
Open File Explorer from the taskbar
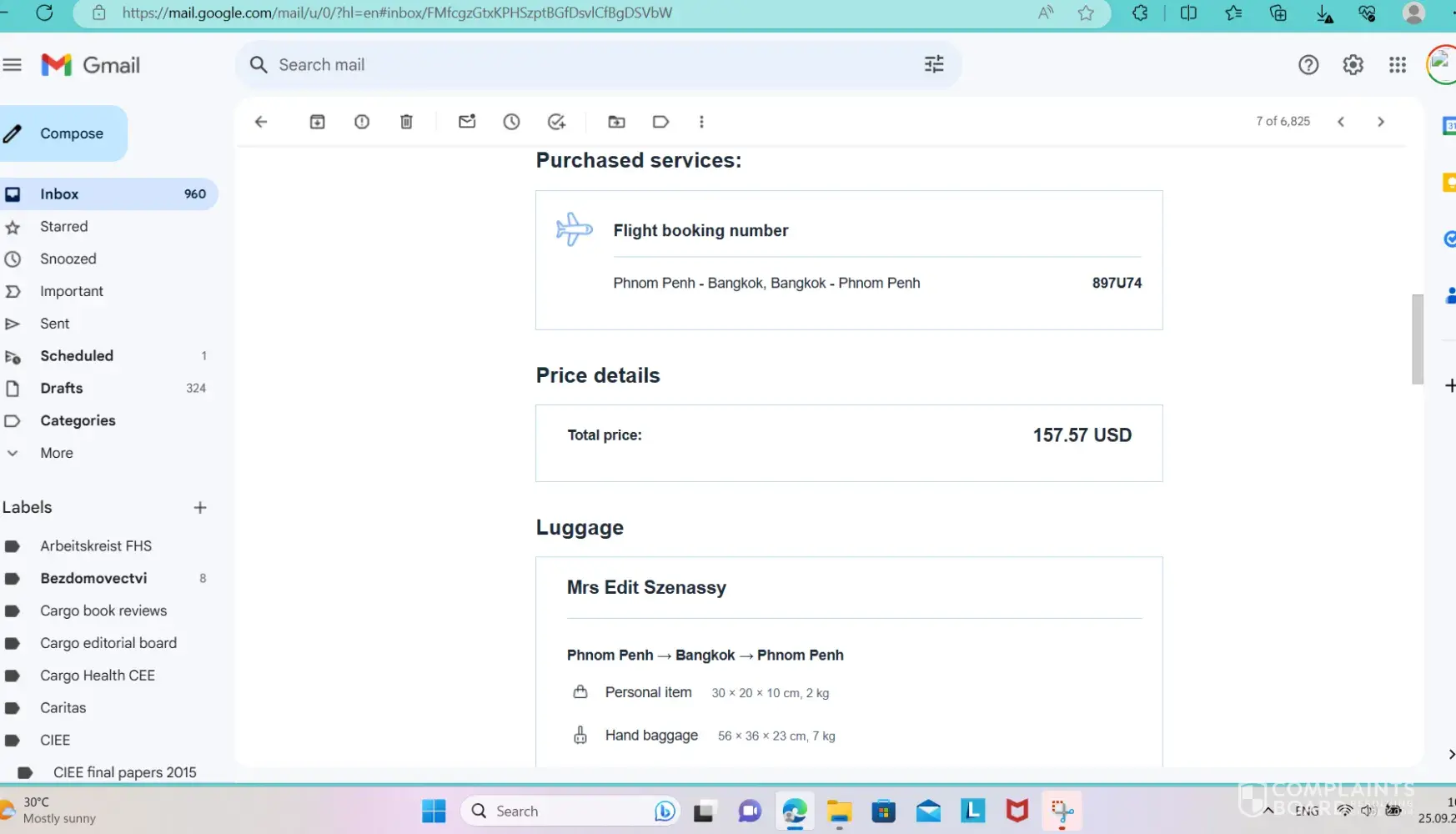coord(839,811)
